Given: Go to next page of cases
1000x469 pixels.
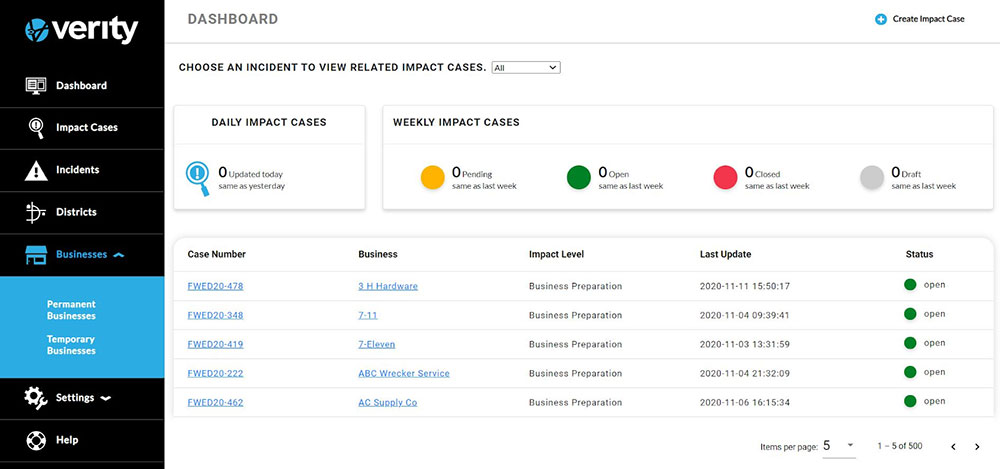Looking at the screenshot, I should tap(977, 446).
